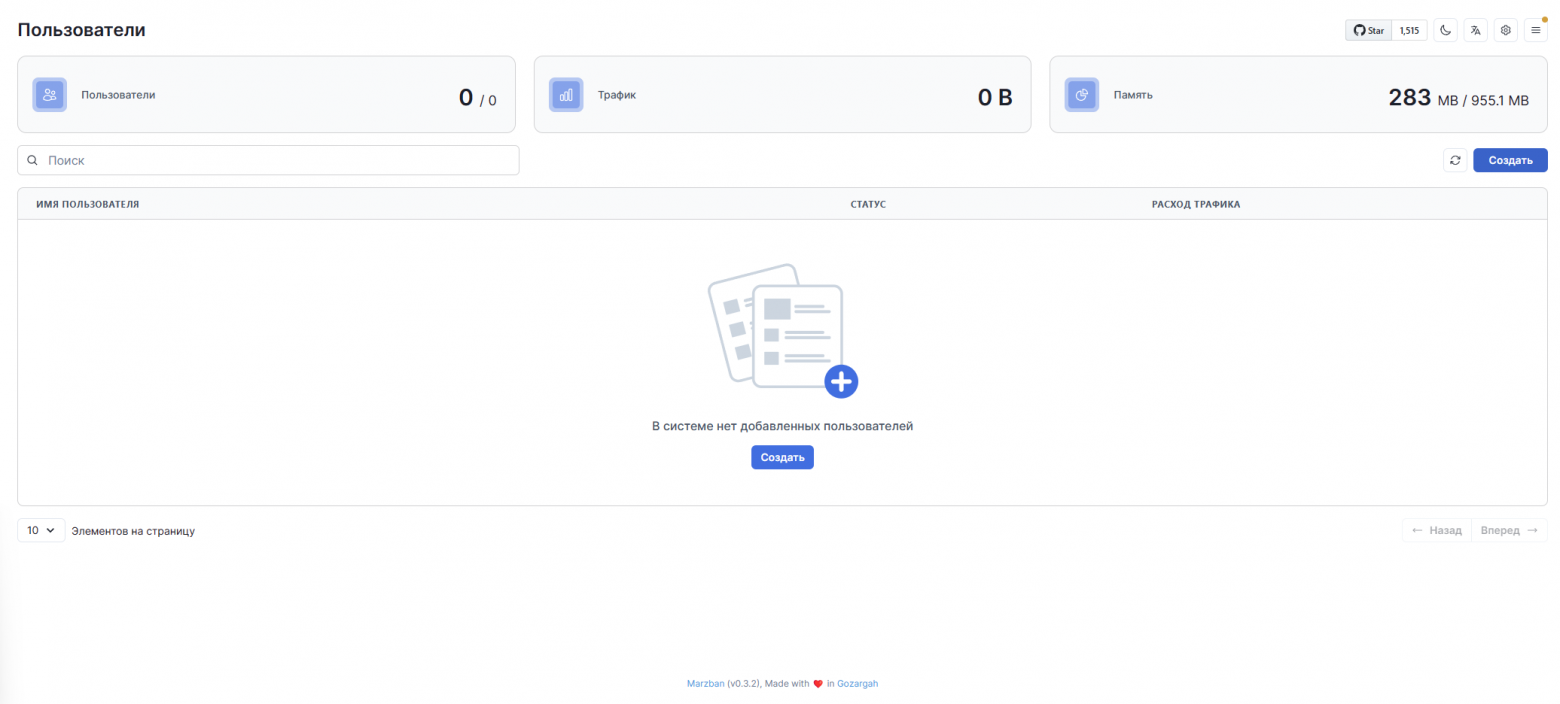
Task: Open core settings gear icon
Action: pos(1505,30)
